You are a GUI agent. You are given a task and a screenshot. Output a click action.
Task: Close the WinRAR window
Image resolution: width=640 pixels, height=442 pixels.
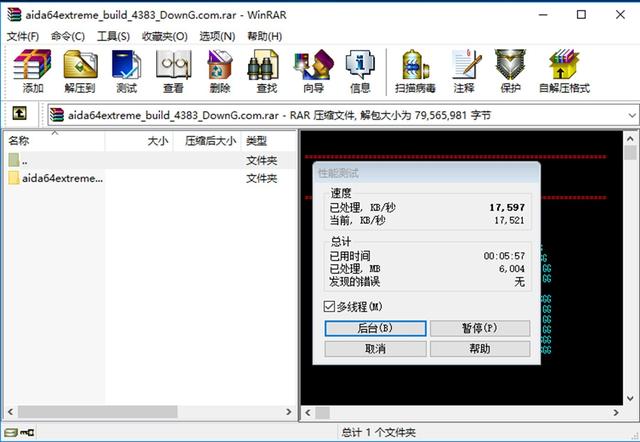click(x=620, y=15)
